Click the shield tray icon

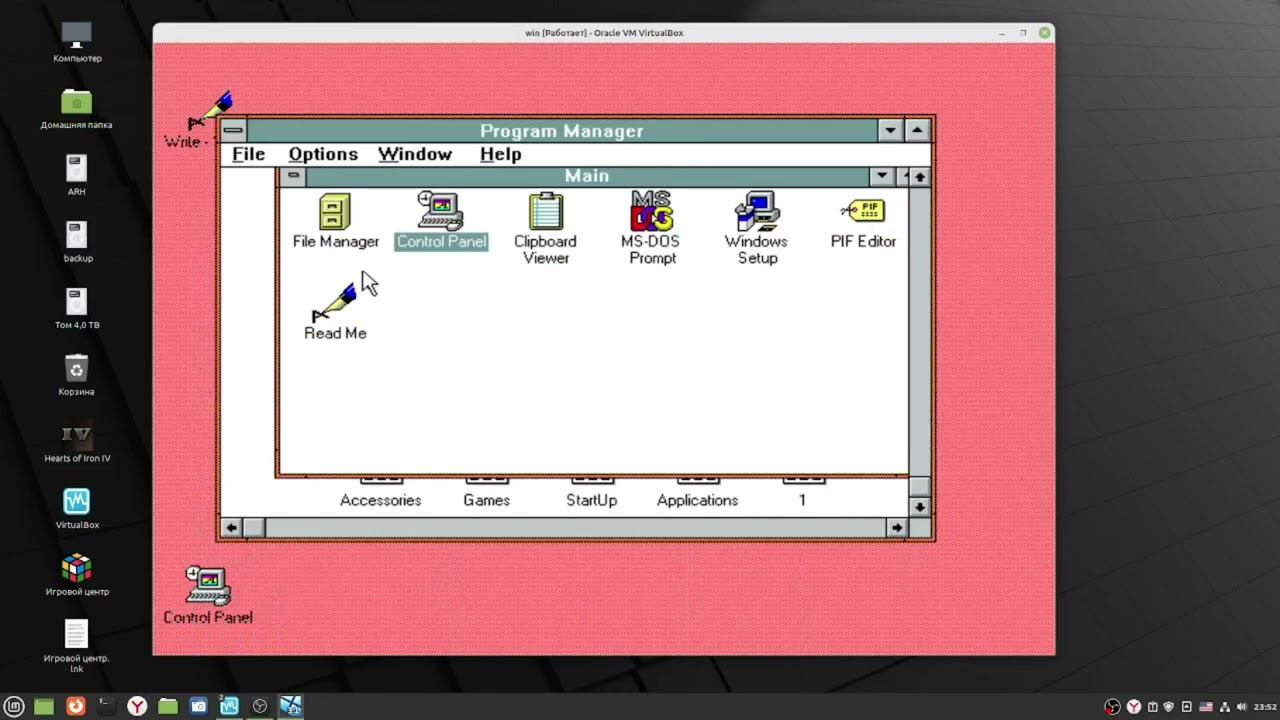click(x=1169, y=707)
